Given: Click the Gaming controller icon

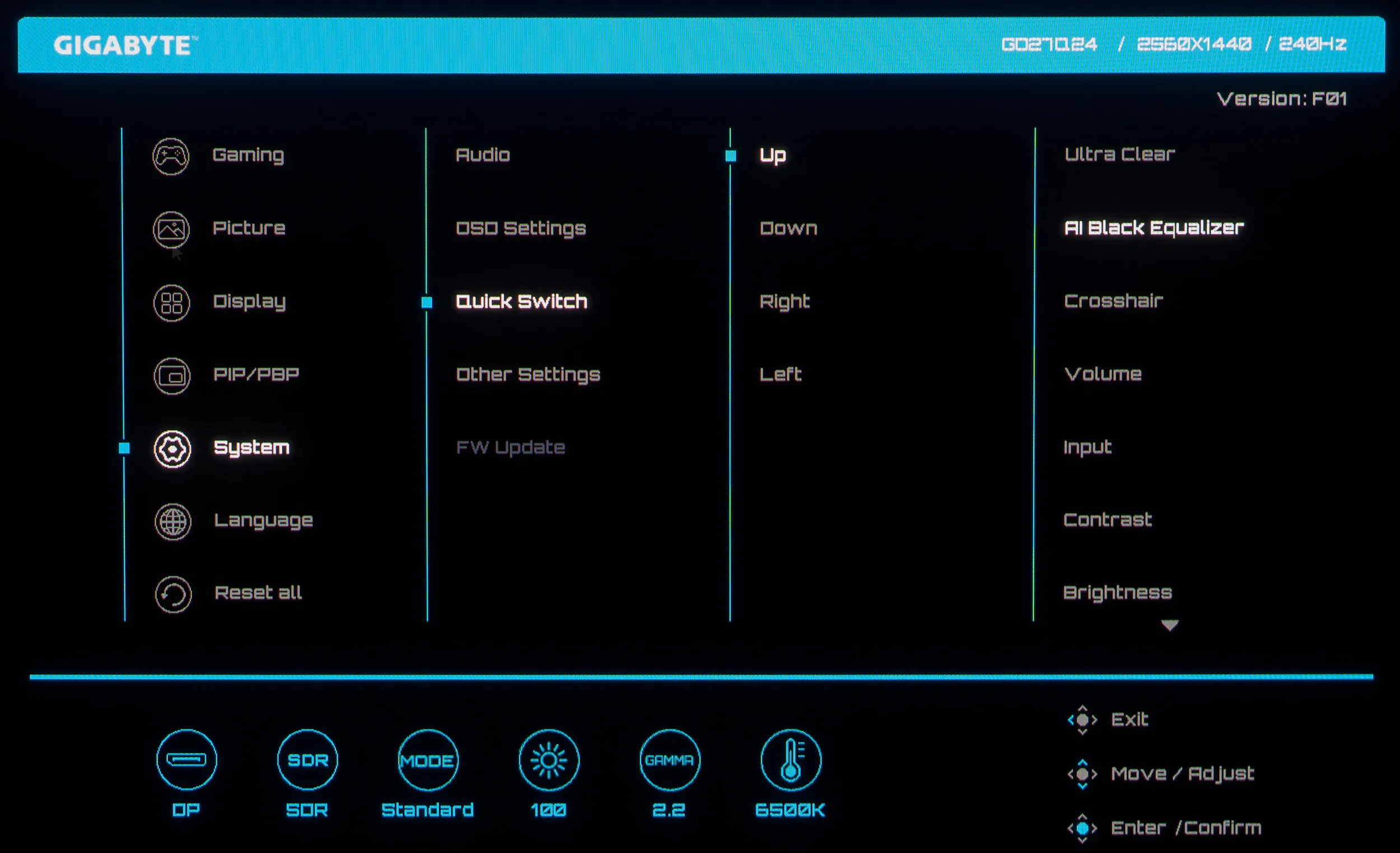Looking at the screenshot, I should [x=170, y=156].
